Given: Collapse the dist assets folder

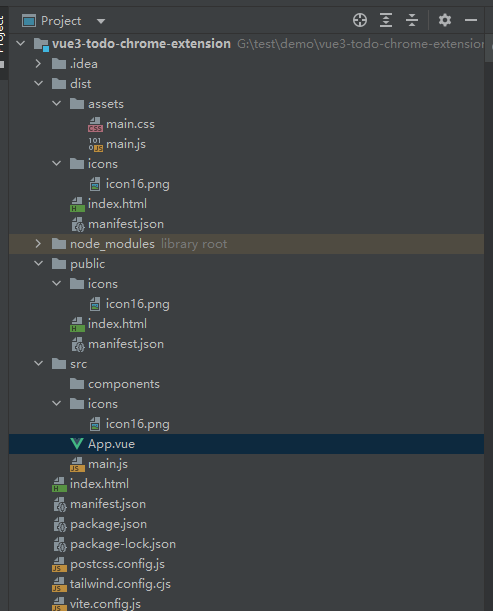Looking at the screenshot, I should (x=57, y=104).
